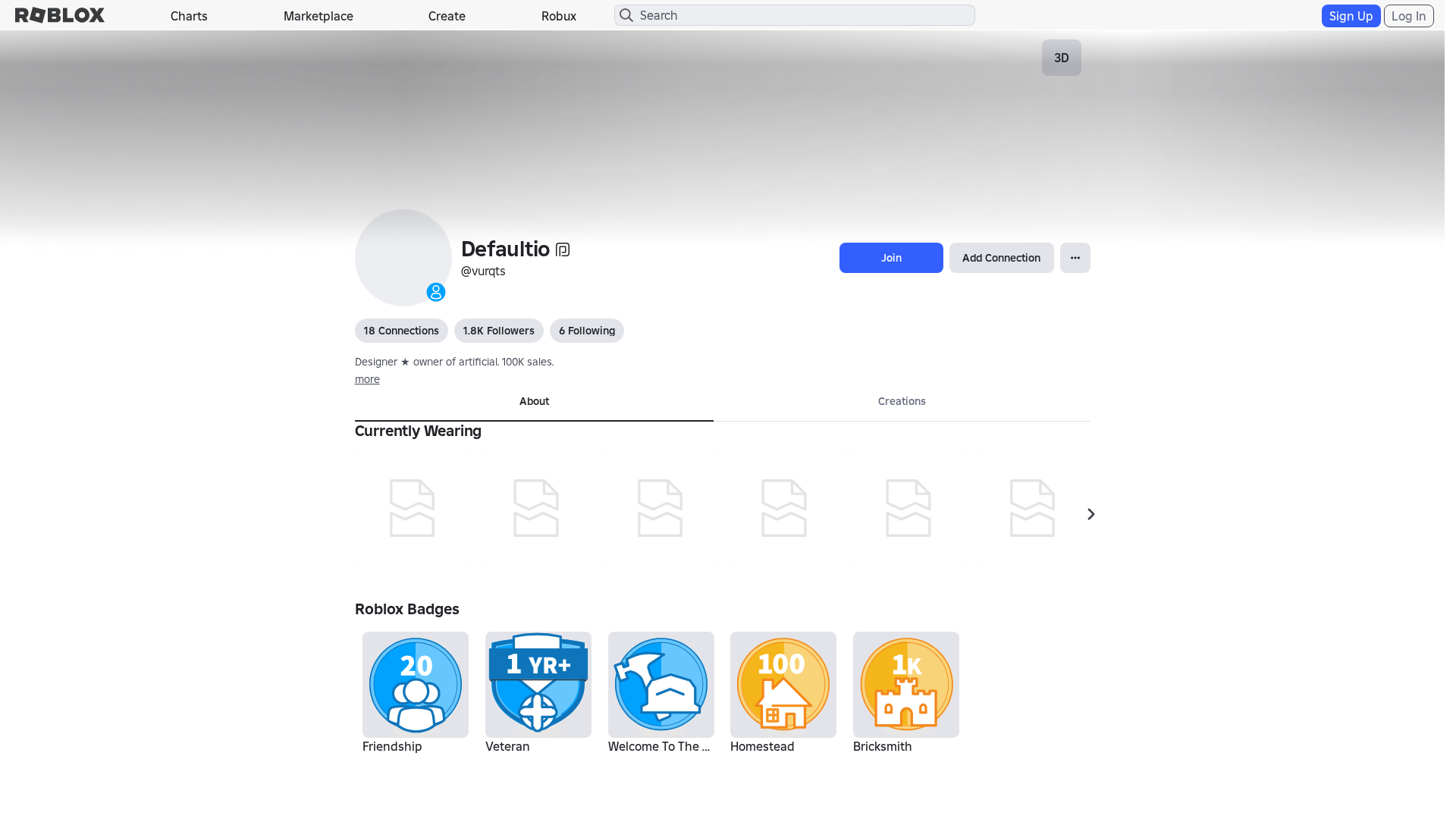Open the Bricksmith badge icon
1456x819 pixels.
point(906,685)
